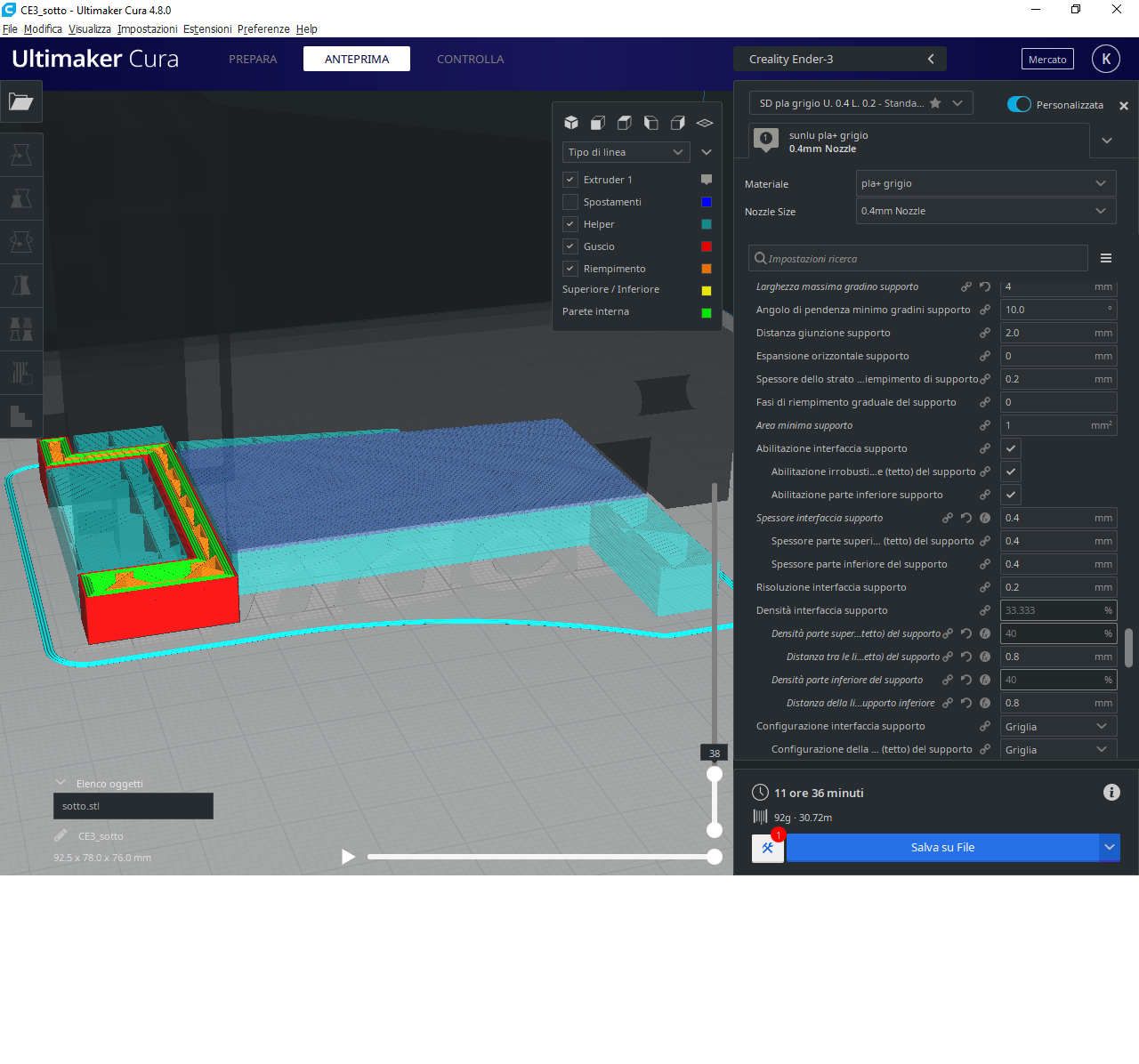The image size is (1139, 1064).
Task: Click the horizontal path slider handle
Action: (x=715, y=857)
